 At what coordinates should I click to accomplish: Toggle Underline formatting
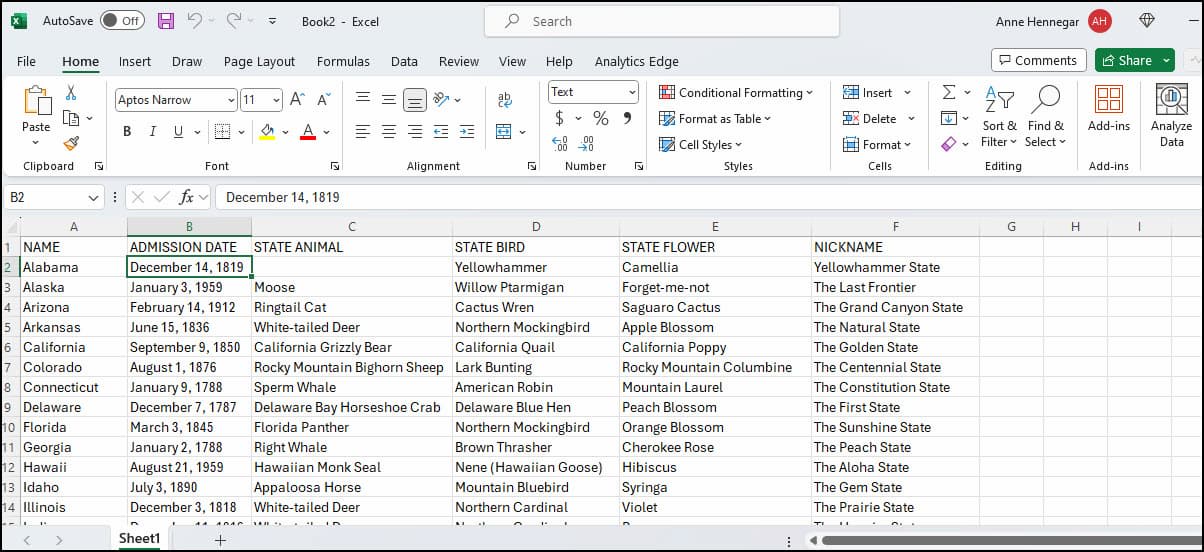tap(179, 132)
